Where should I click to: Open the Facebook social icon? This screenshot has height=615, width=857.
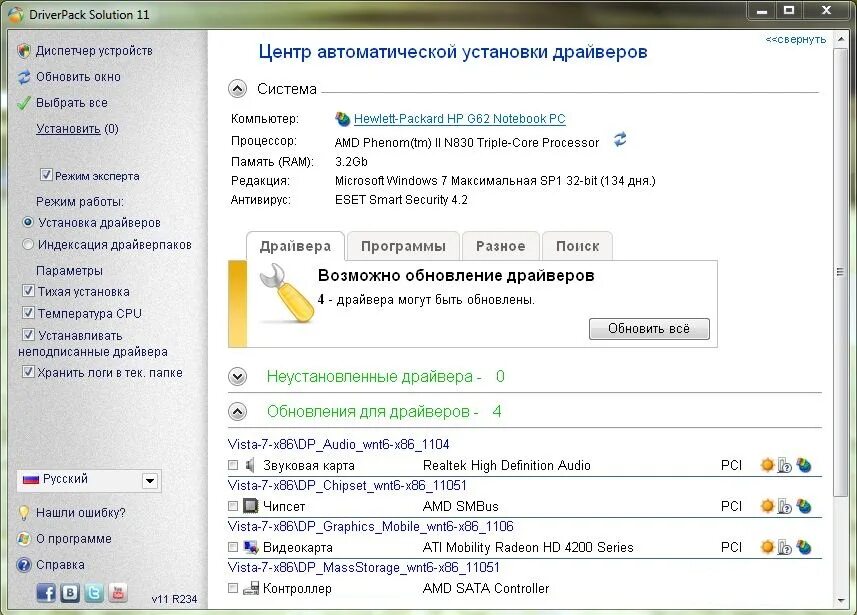(x=46, y=593)
